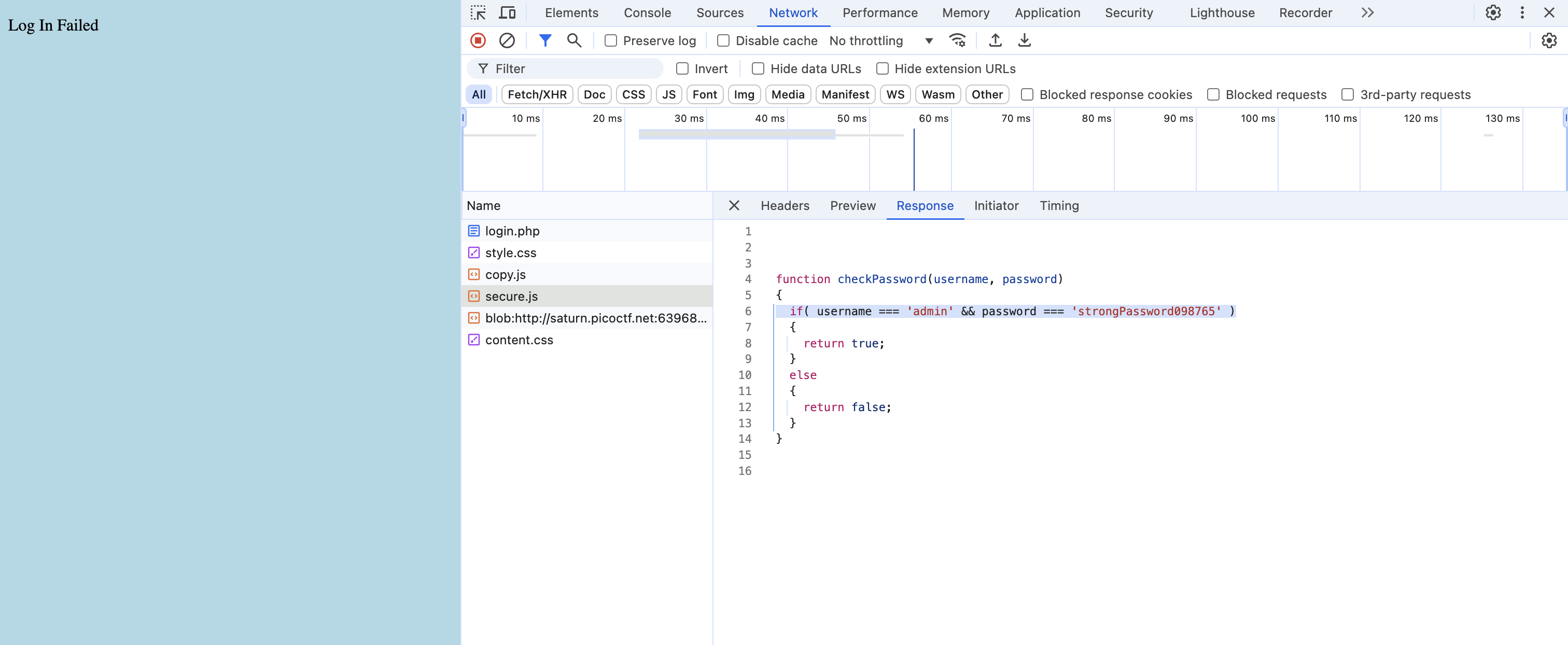Click login.php document icon

coord(473,231)
